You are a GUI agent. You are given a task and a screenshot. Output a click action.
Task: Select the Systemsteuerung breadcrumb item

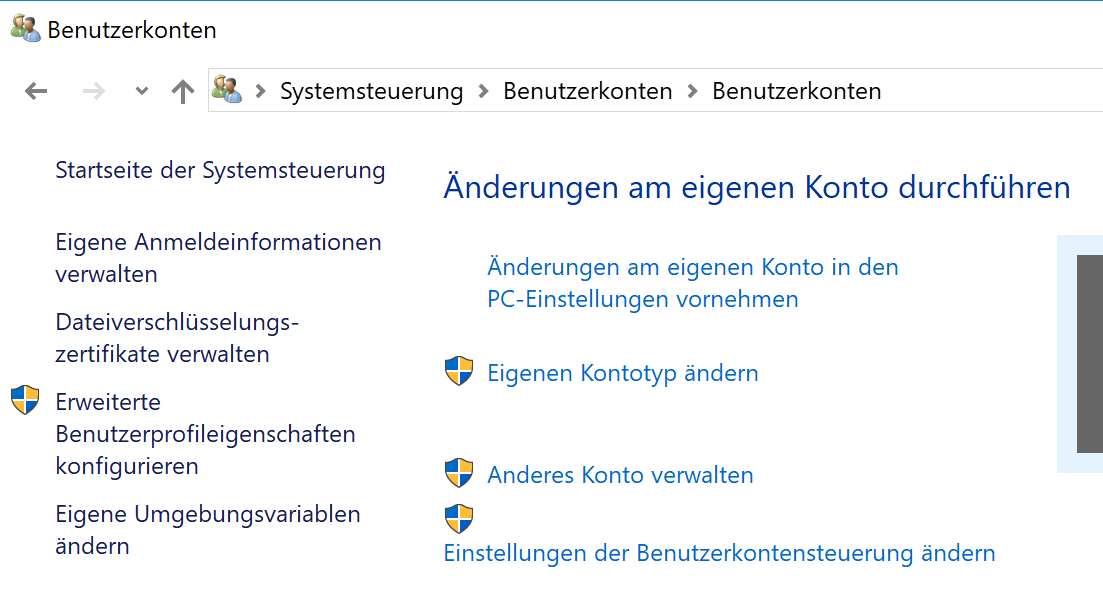point(371,92)
